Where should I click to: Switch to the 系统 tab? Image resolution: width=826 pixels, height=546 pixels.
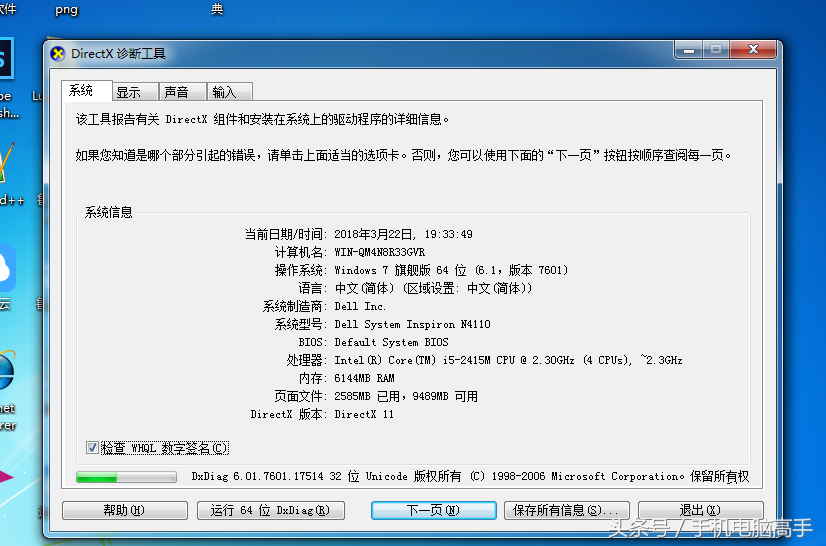(82, 91)
